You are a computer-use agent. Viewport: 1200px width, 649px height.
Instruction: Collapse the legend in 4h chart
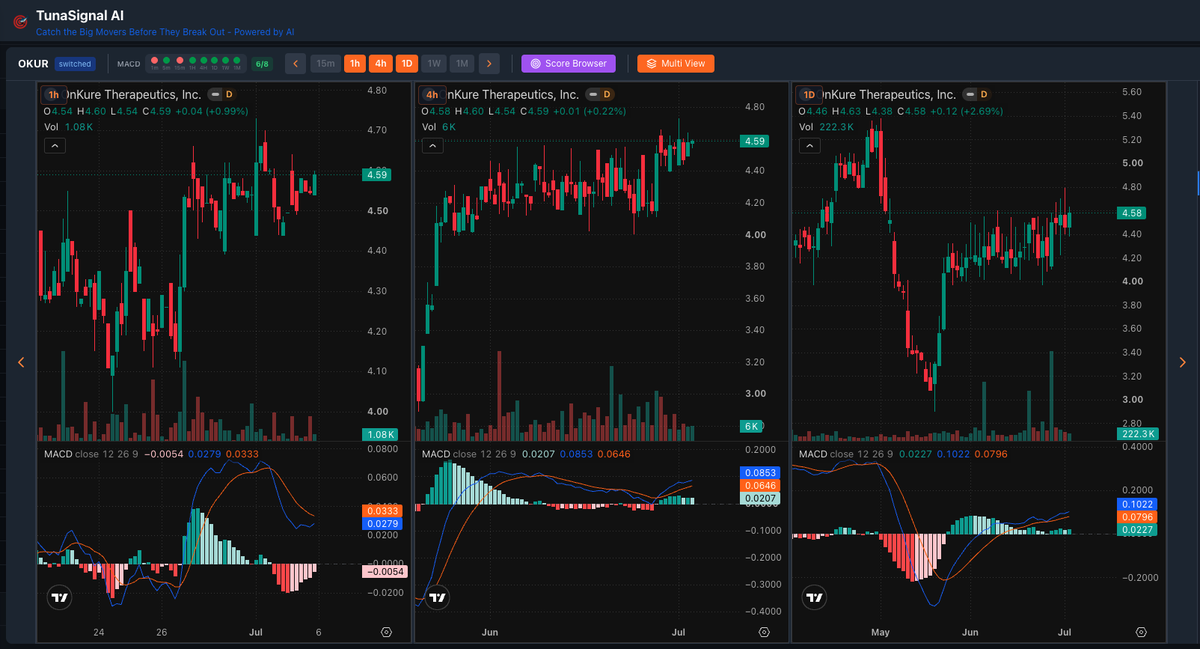pyautogui.click(x=432, y=145)
